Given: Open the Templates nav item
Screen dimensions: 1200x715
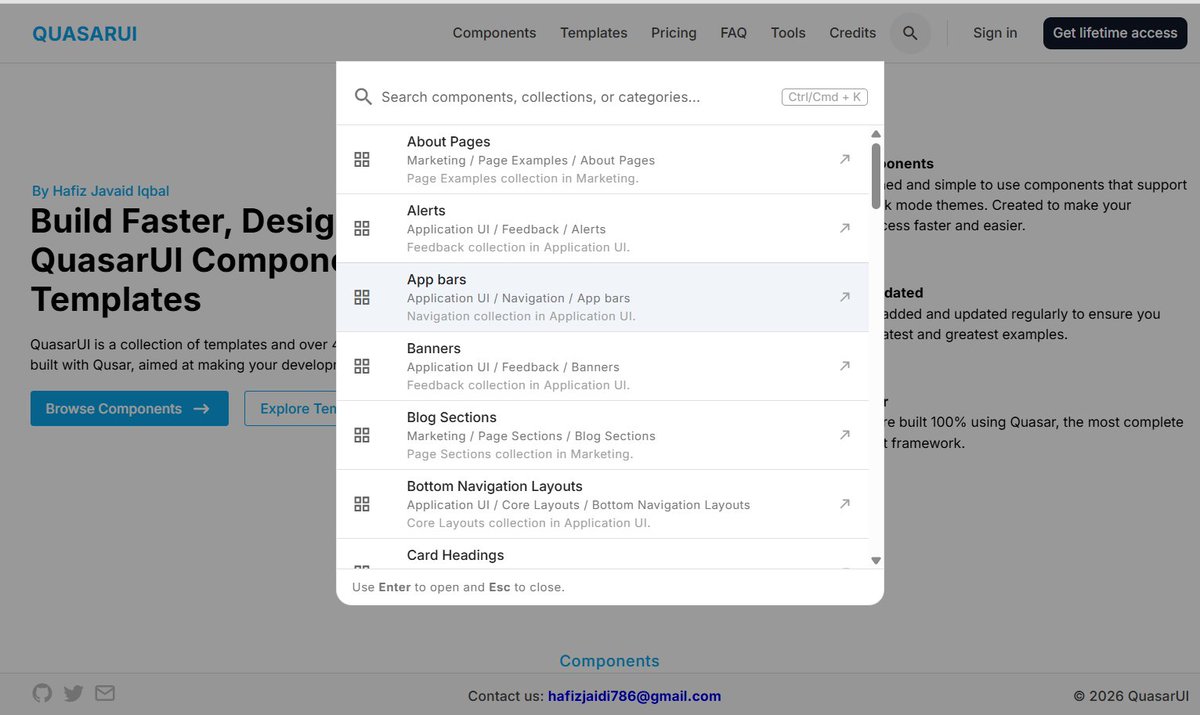Looking at the screenshot, I should tap(594, 33).
